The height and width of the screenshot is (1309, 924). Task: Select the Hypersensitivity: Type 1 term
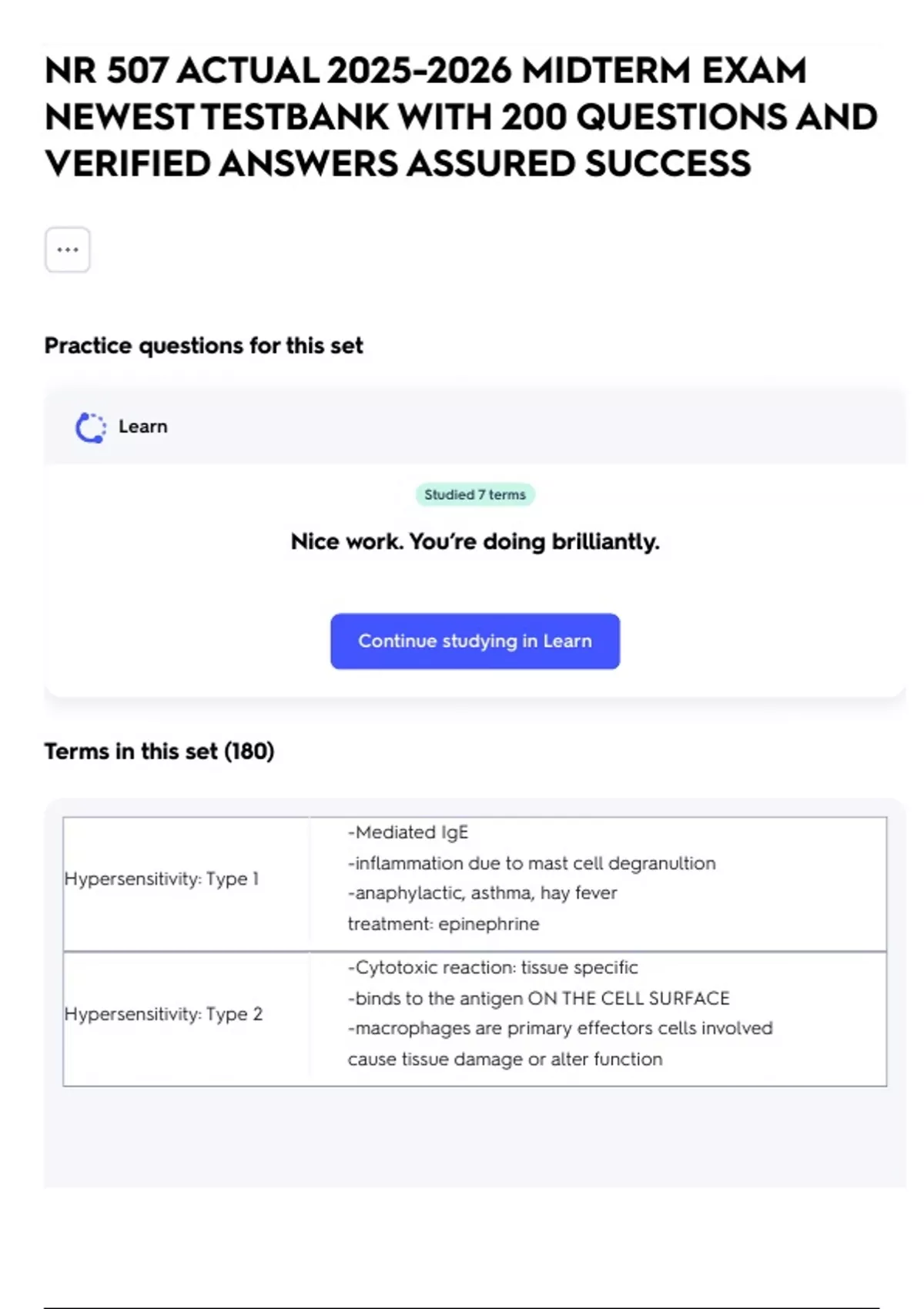coord(162,879)
